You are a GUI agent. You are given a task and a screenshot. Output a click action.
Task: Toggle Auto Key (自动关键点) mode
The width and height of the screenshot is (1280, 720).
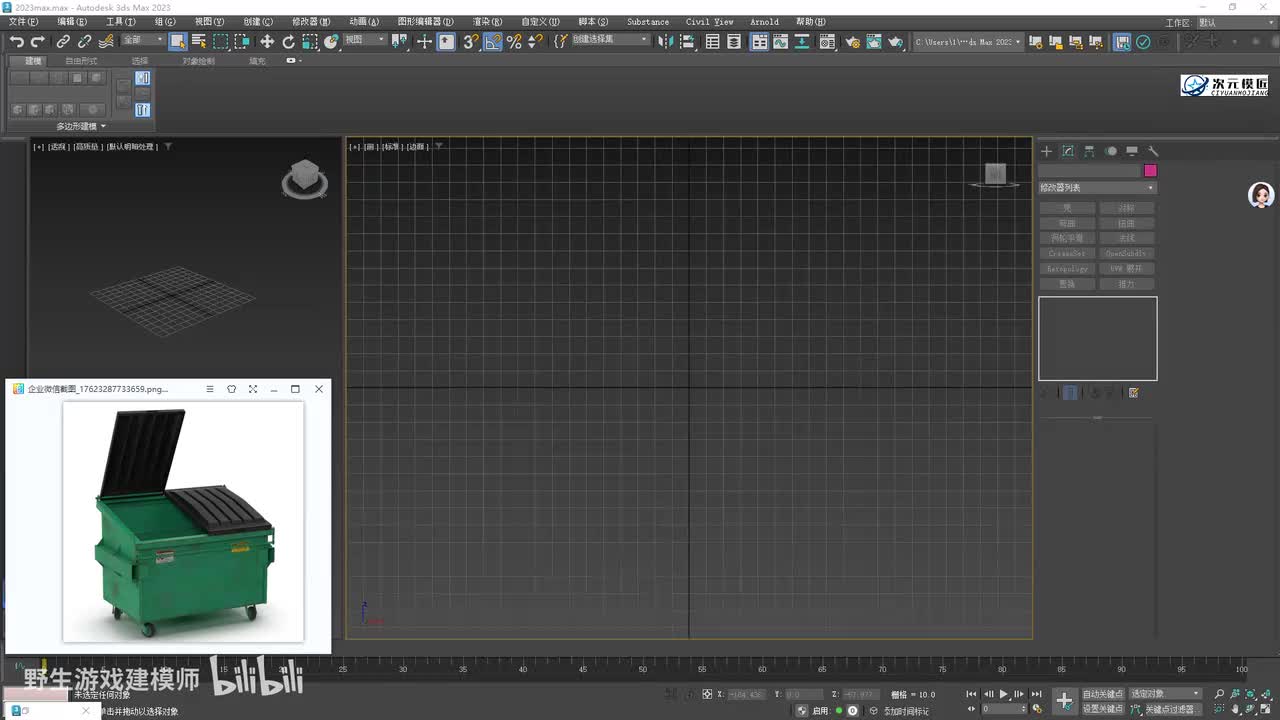(x=1102, y=694)
